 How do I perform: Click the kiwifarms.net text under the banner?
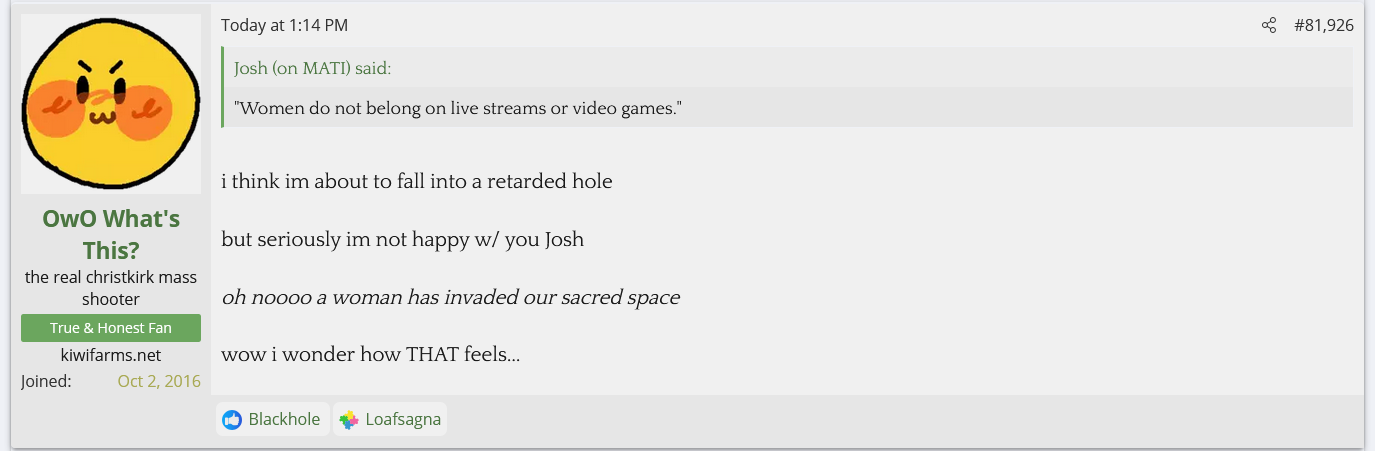click(111, 355)
